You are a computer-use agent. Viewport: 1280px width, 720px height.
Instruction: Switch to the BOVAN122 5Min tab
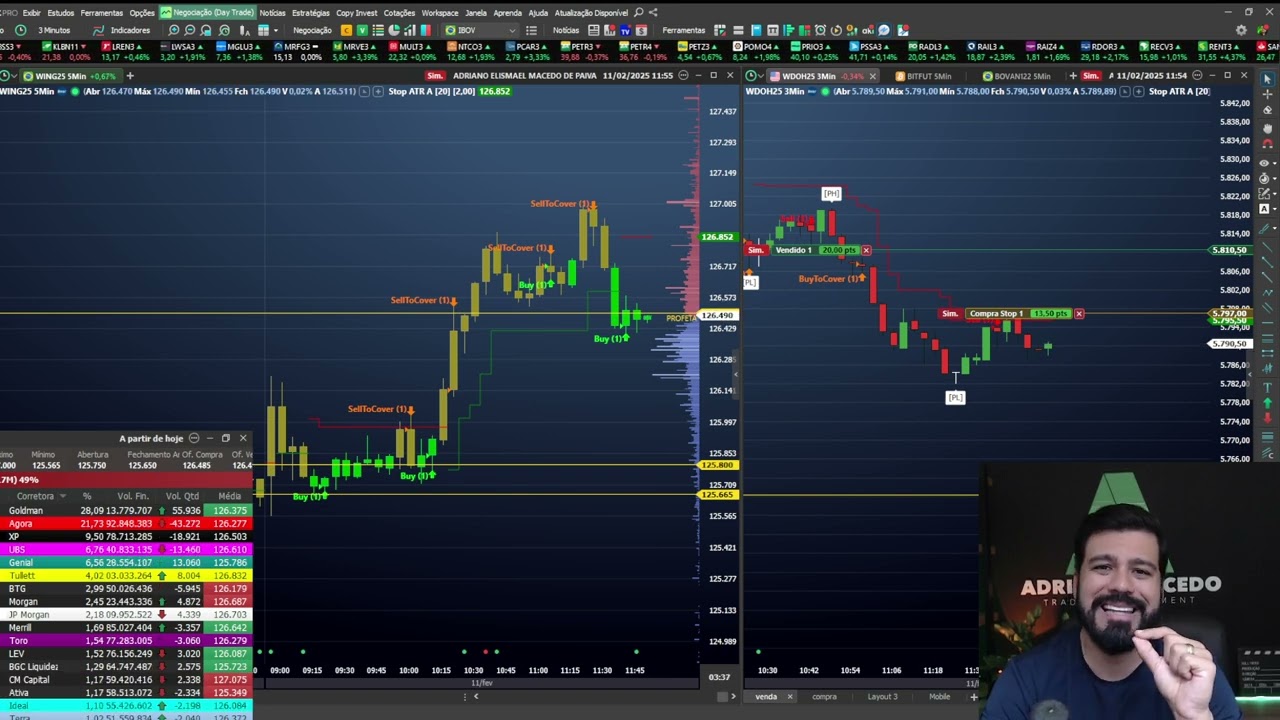pyautogui.click(x=1016, y=76)
